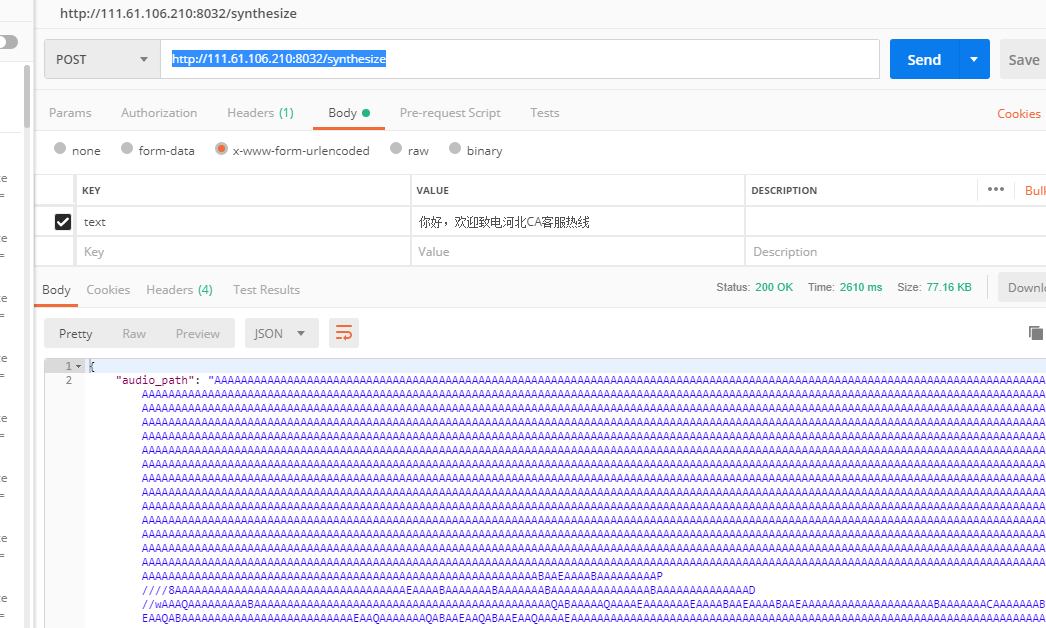Collapse line 1 fold arrow in response

(79, 366)
